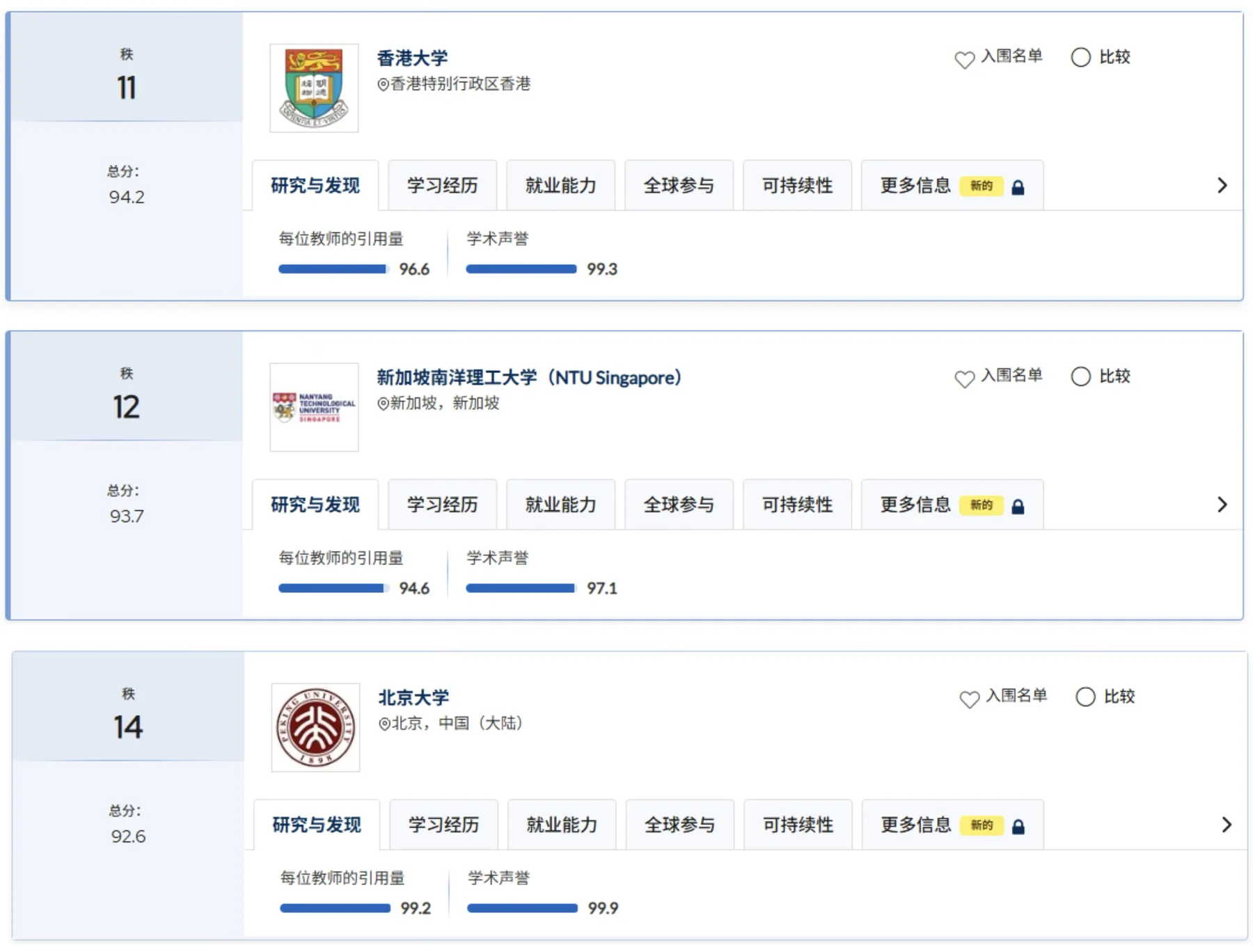Click the Nanyang Technological University logo

pyautogui.click(x=314, y=407)
